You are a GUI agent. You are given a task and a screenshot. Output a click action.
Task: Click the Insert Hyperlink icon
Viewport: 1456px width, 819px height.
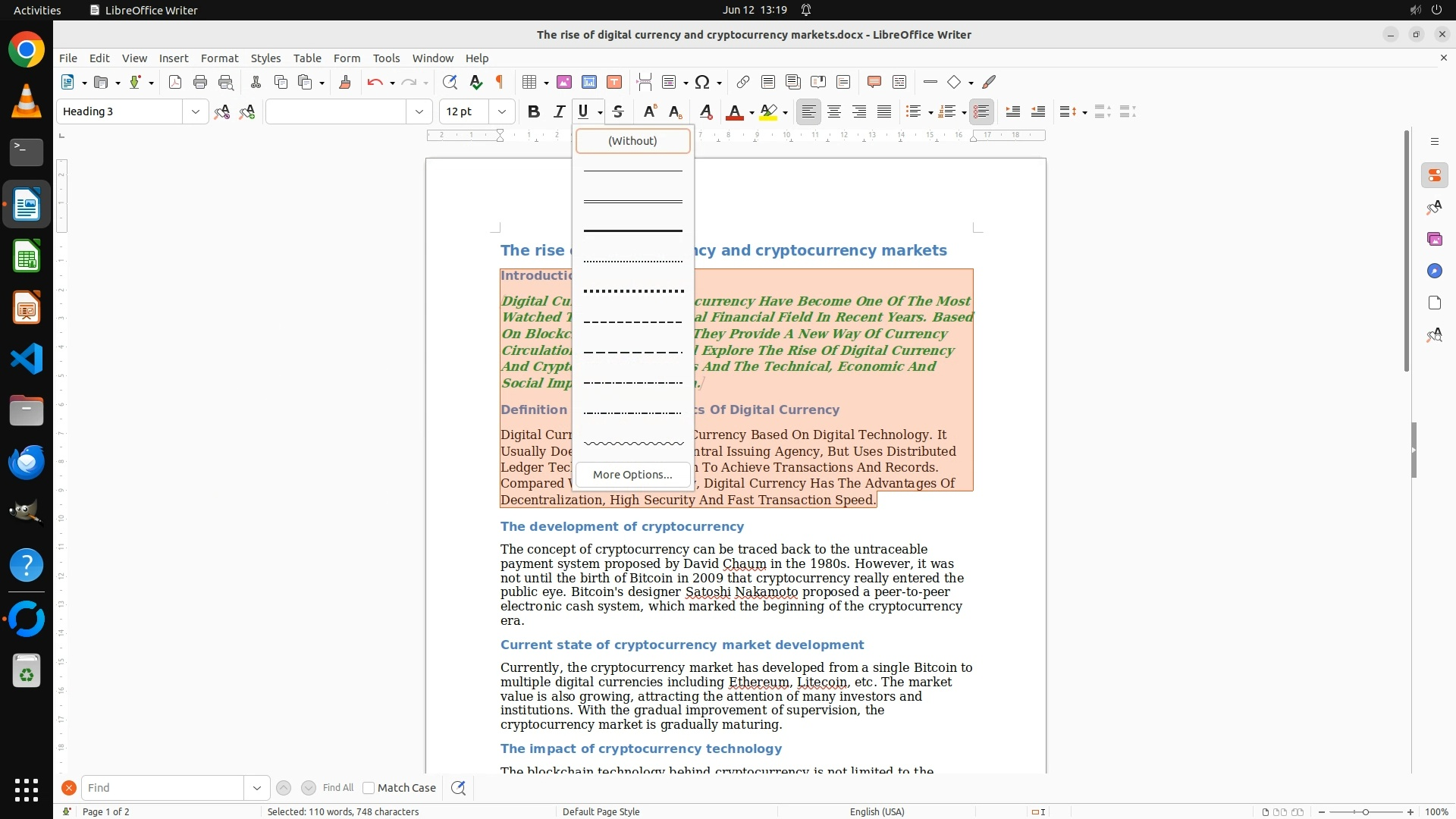742,82
